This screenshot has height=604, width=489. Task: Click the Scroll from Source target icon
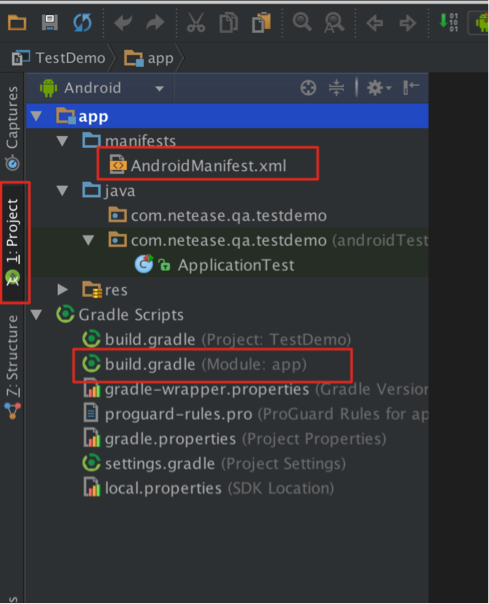point(308,88)
